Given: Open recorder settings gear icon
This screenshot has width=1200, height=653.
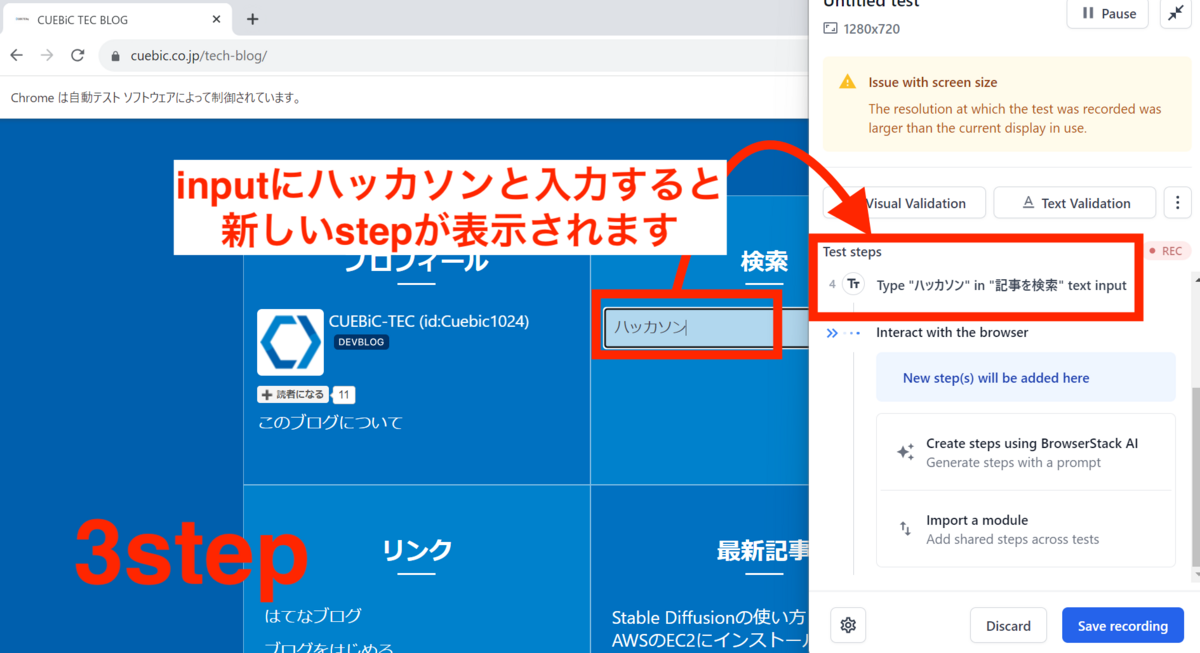Looking at the screenshot, I should [848, 625].
